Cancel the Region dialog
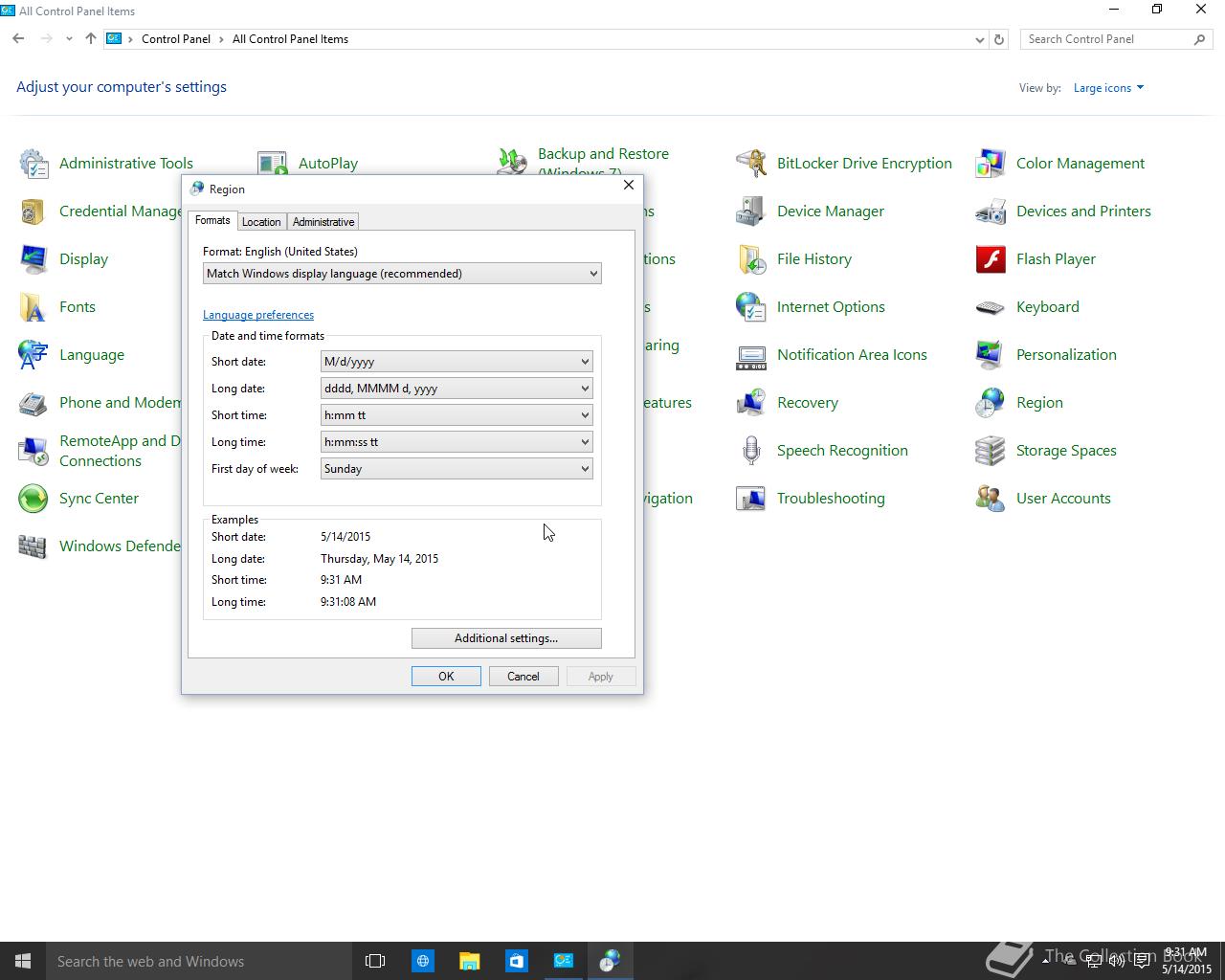The width and height of the screenshot is (1225, 980). coord(523,677)
